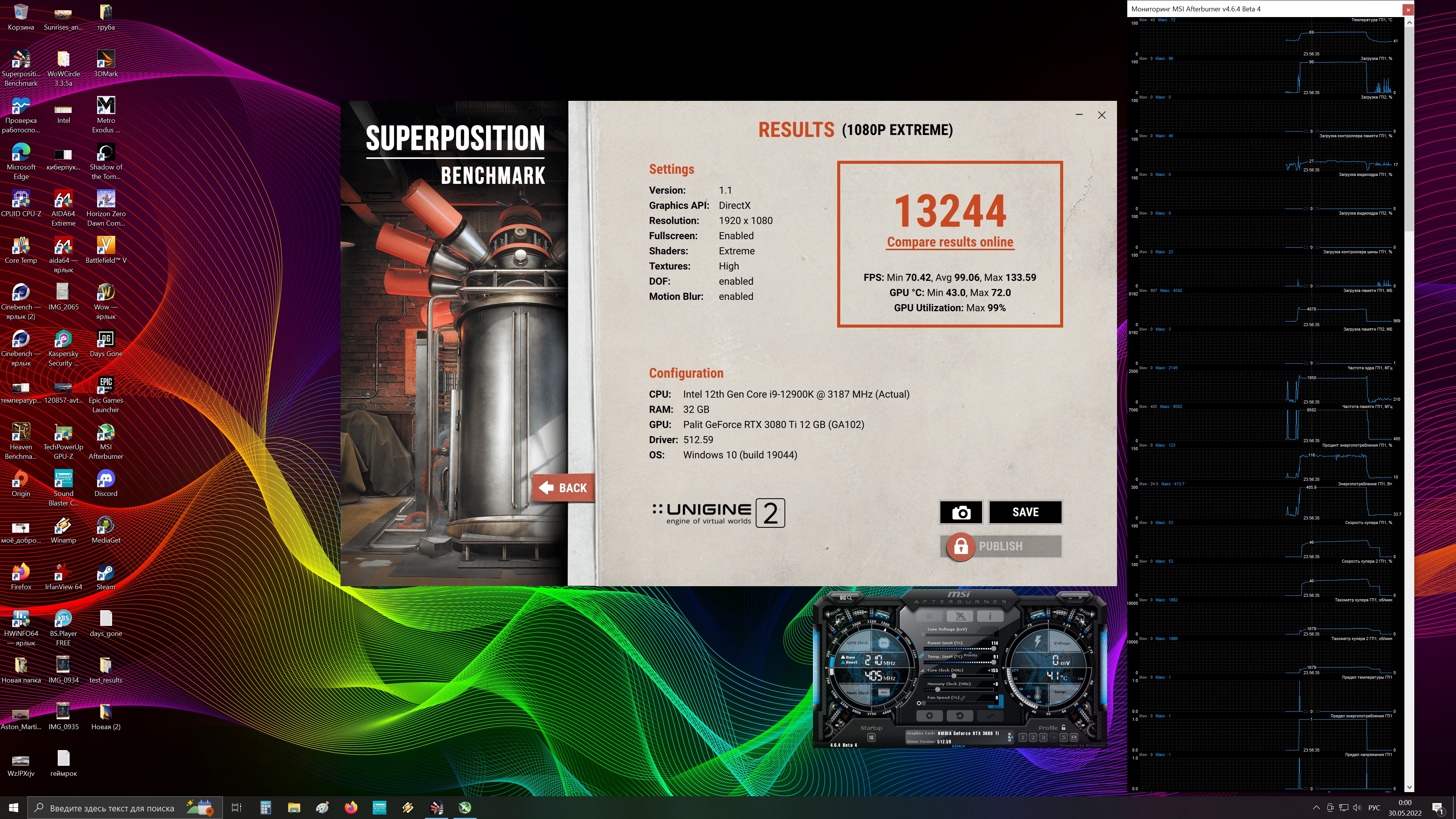Unlock the Profile lock icon
Viewport: 1456px width, 819px height.
point(1064,728)
